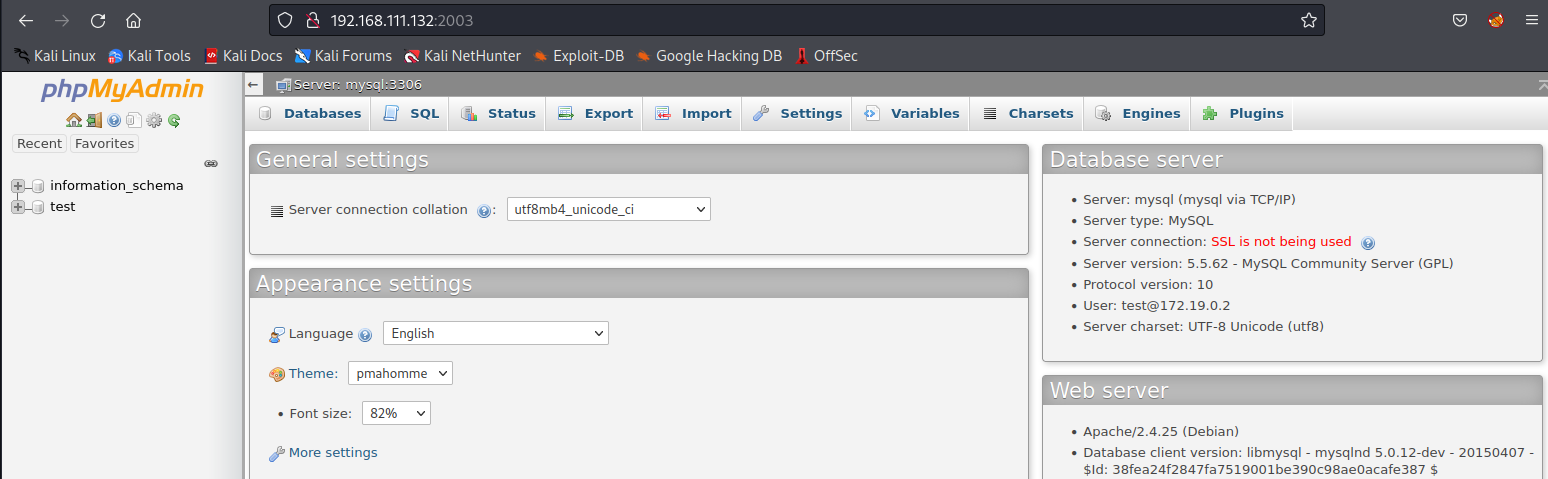1548x479 pixels.
Task: Click the test database cylinder icon
Action: coord(38,207)
